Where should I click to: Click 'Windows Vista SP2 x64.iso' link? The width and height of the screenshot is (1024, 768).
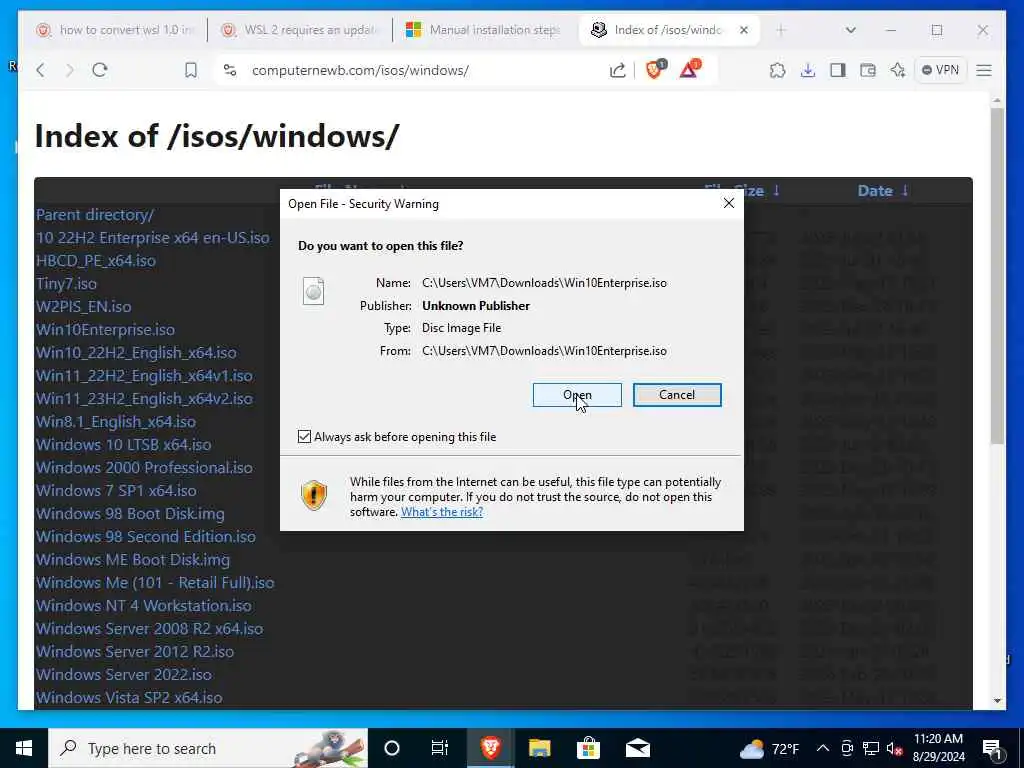point(129,697)
